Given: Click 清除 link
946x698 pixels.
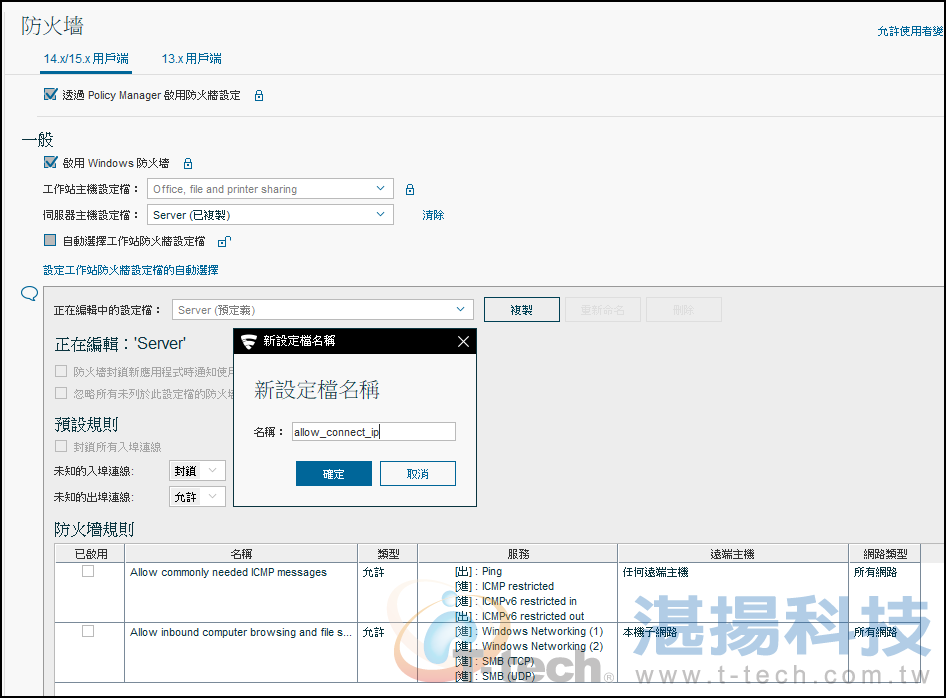Looking at the screenshot, I should [x=433, y=215].
